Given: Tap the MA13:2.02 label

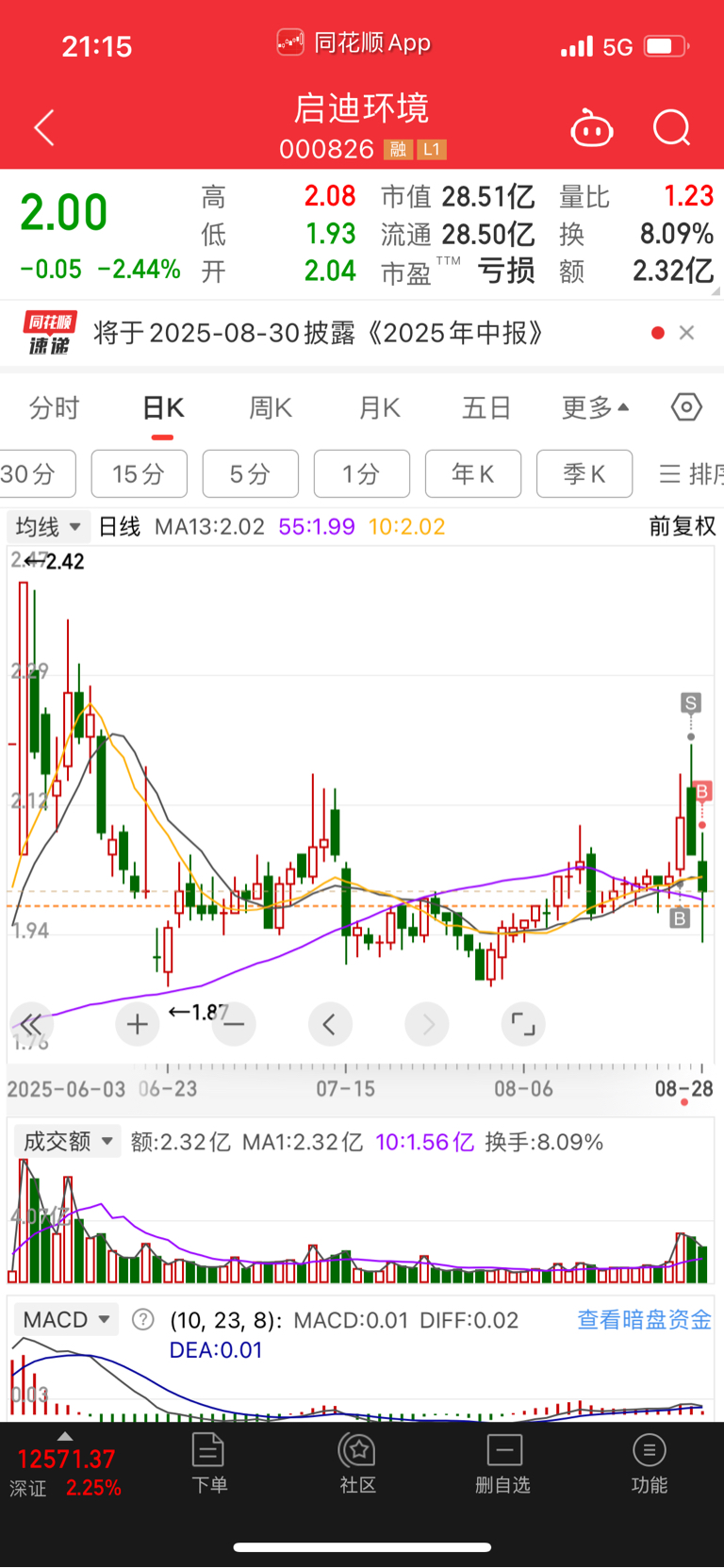Looking at the screenshot, I should click(x=209, y=526).
